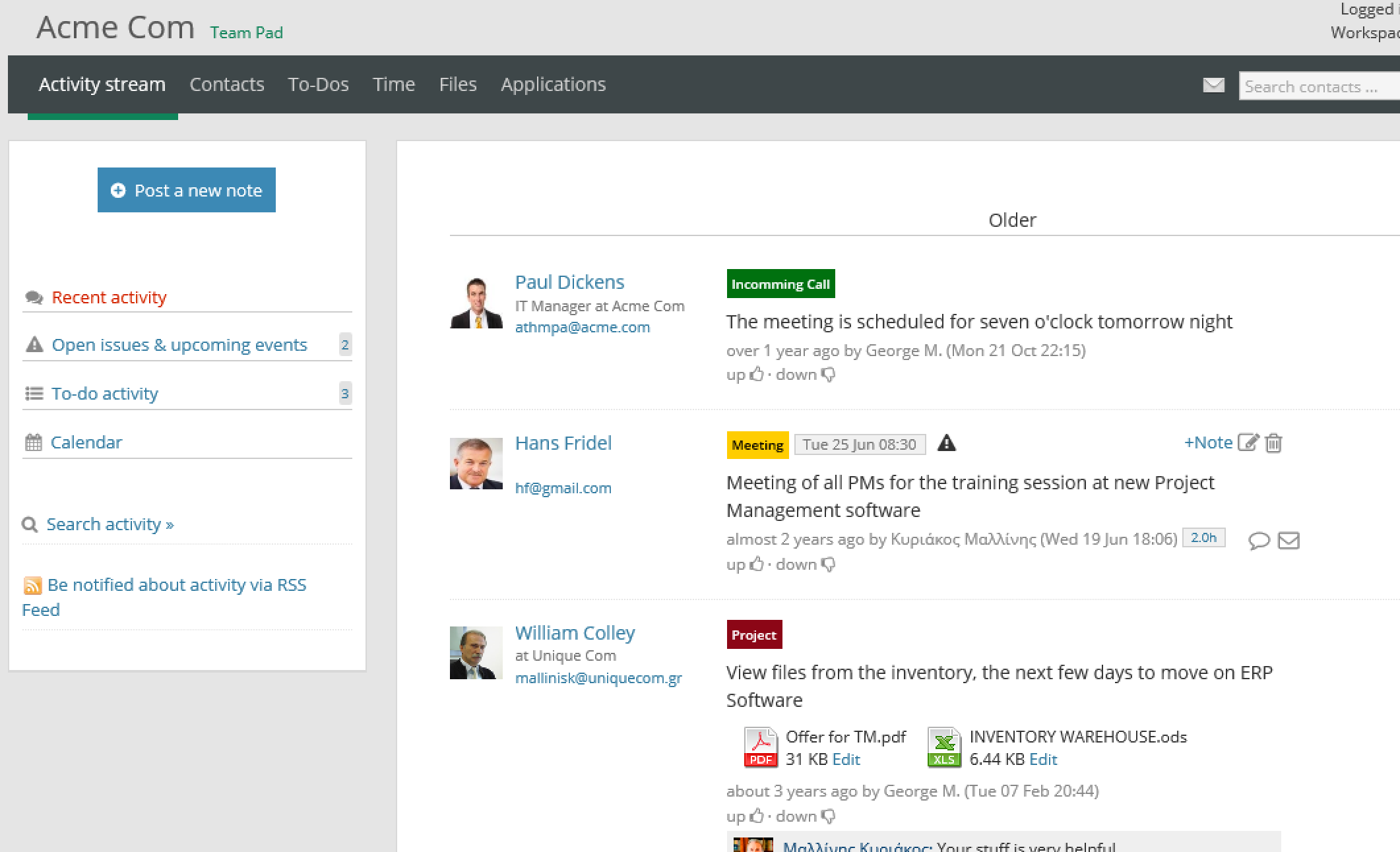
Task: Open INVENTORY WAREHOUSE.ods spreadsheet icon
Action: pos(943,747)
